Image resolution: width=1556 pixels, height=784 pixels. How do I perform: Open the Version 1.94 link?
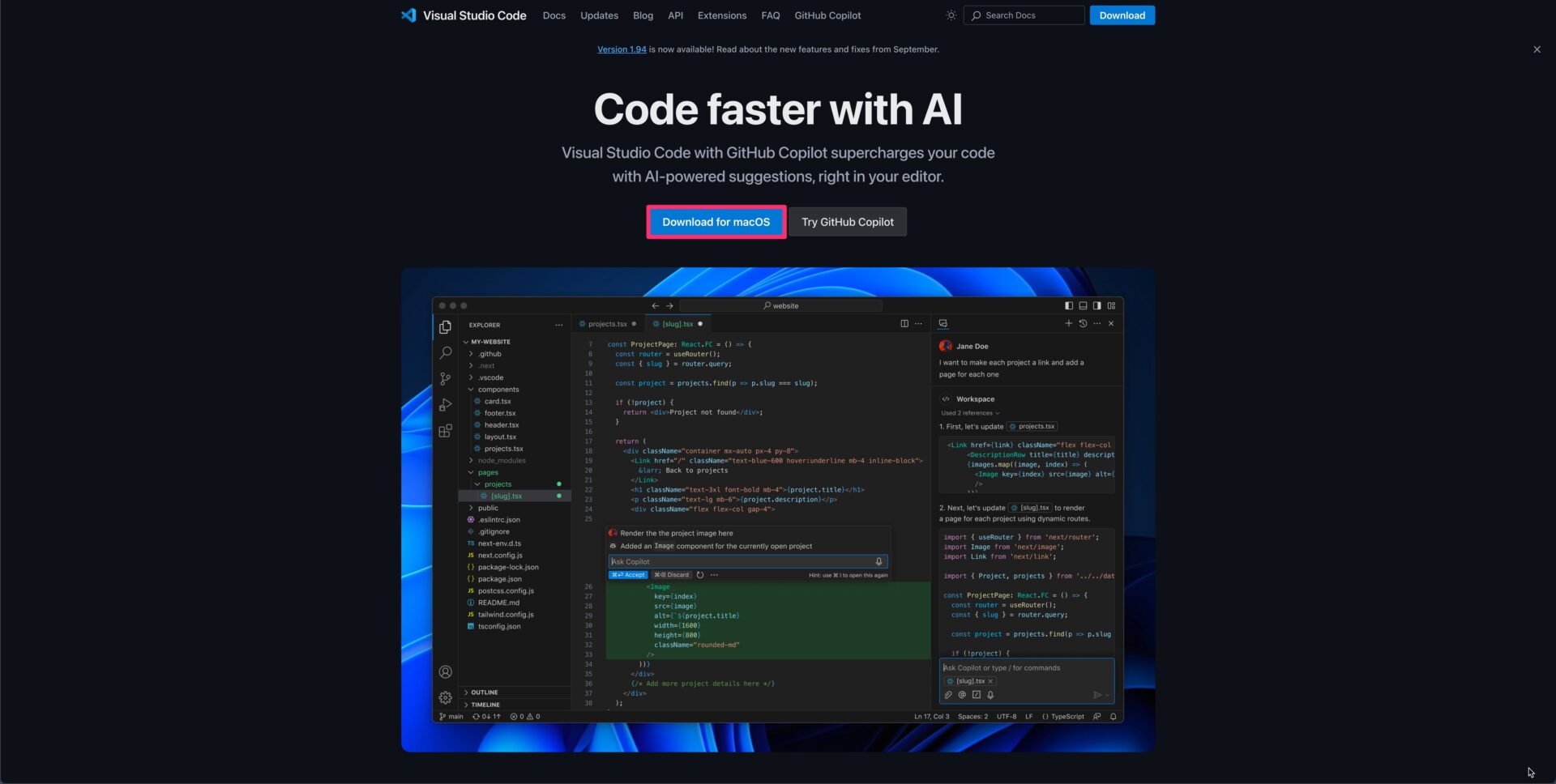coord(622,49)
